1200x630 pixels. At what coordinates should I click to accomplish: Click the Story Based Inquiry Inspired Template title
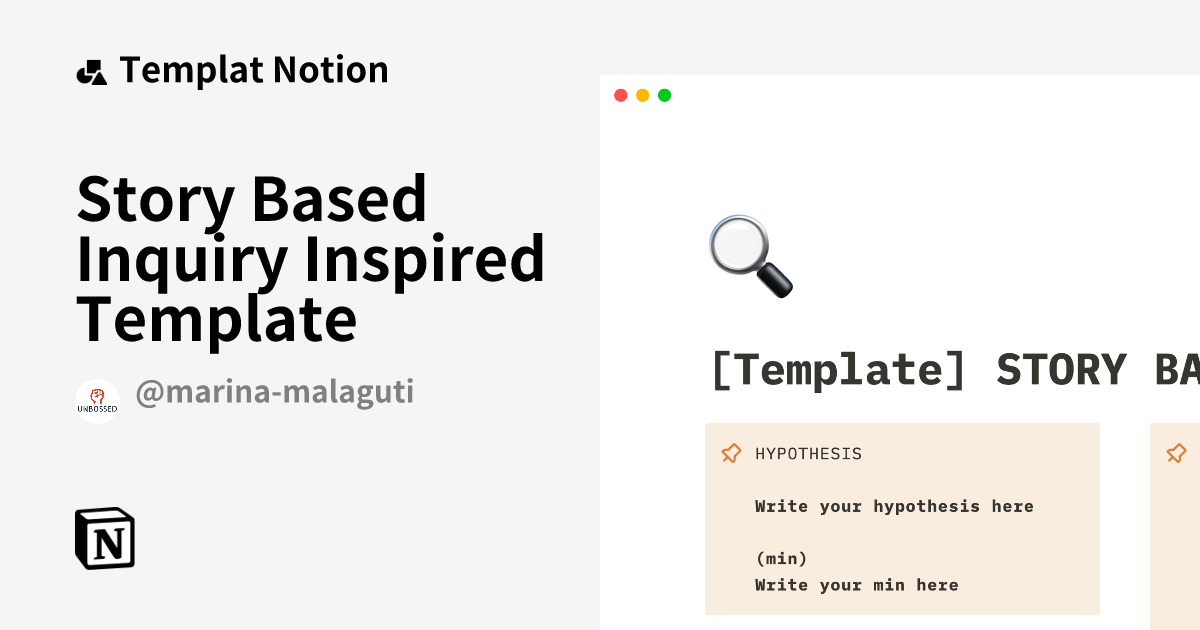[x=310, y=258]
